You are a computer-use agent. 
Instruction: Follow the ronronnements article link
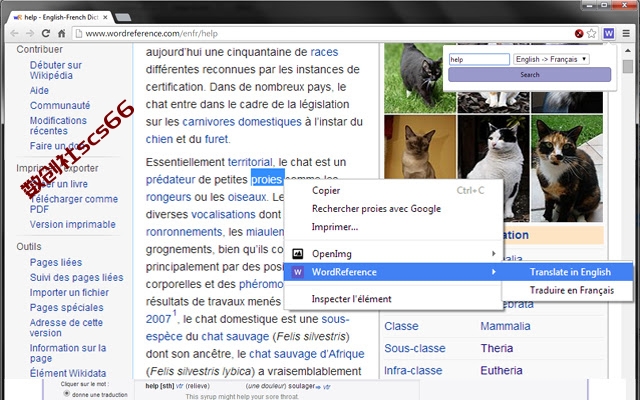[x=184, y=232]
